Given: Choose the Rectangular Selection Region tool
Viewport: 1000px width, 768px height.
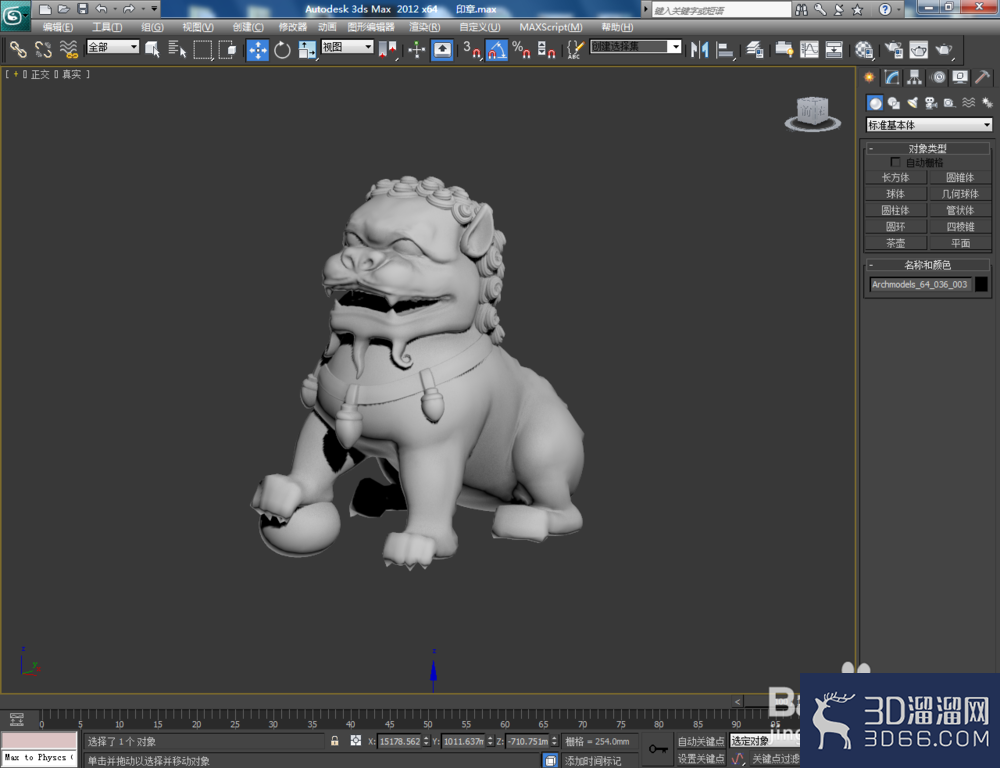Looking at the screenshot, I should [203, 49].
